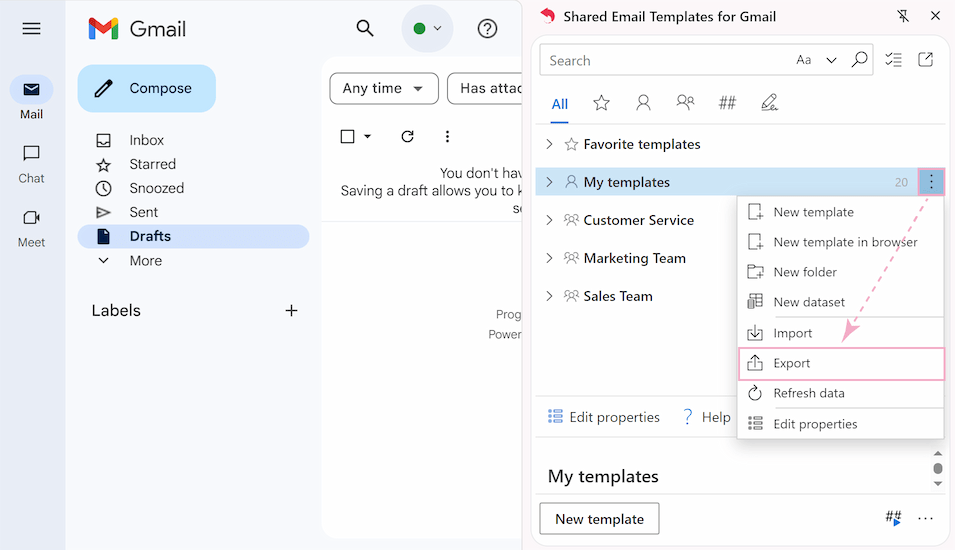Switch to the team templates tab
Screen dimensions: 955x550
click(x=685, y=102)
